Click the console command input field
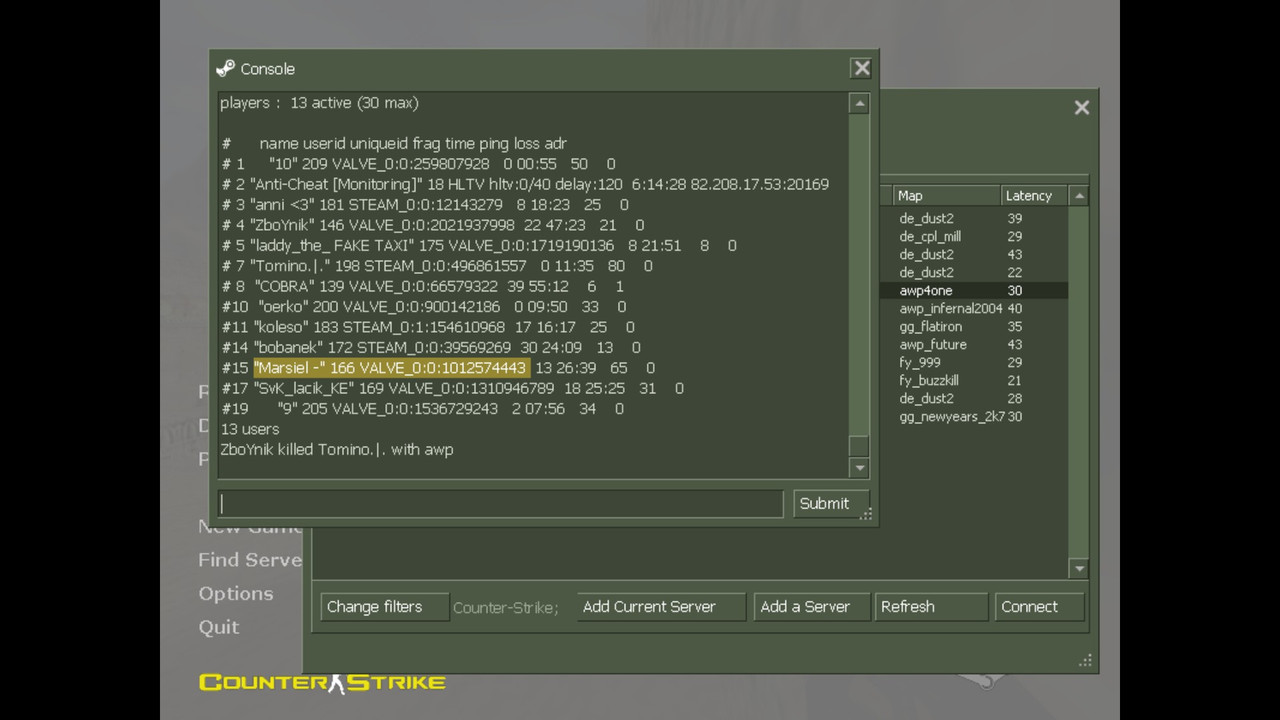The height and width of the screenshot is (720, 1280). (500, 503)
